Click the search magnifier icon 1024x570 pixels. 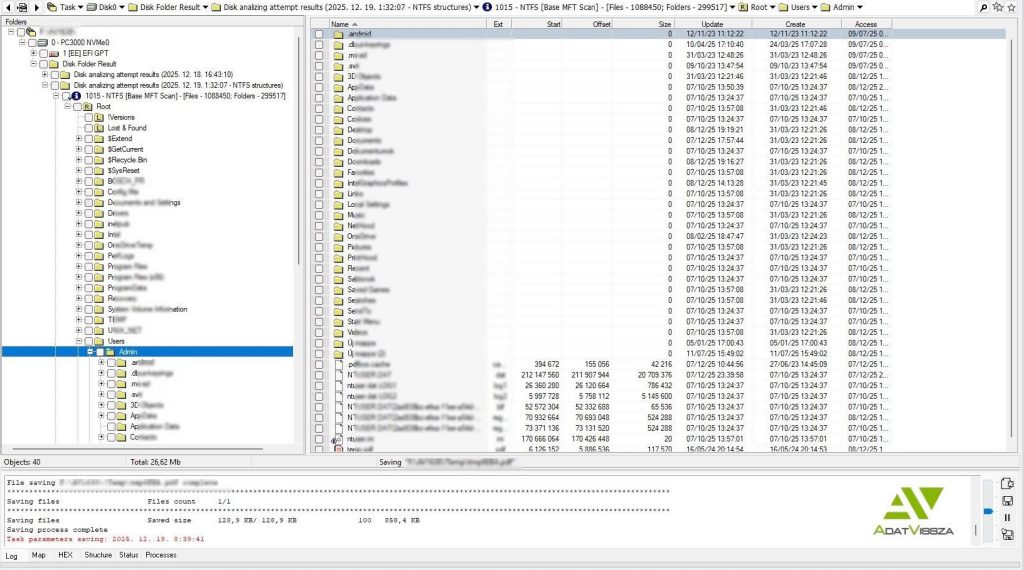[984, 7]
